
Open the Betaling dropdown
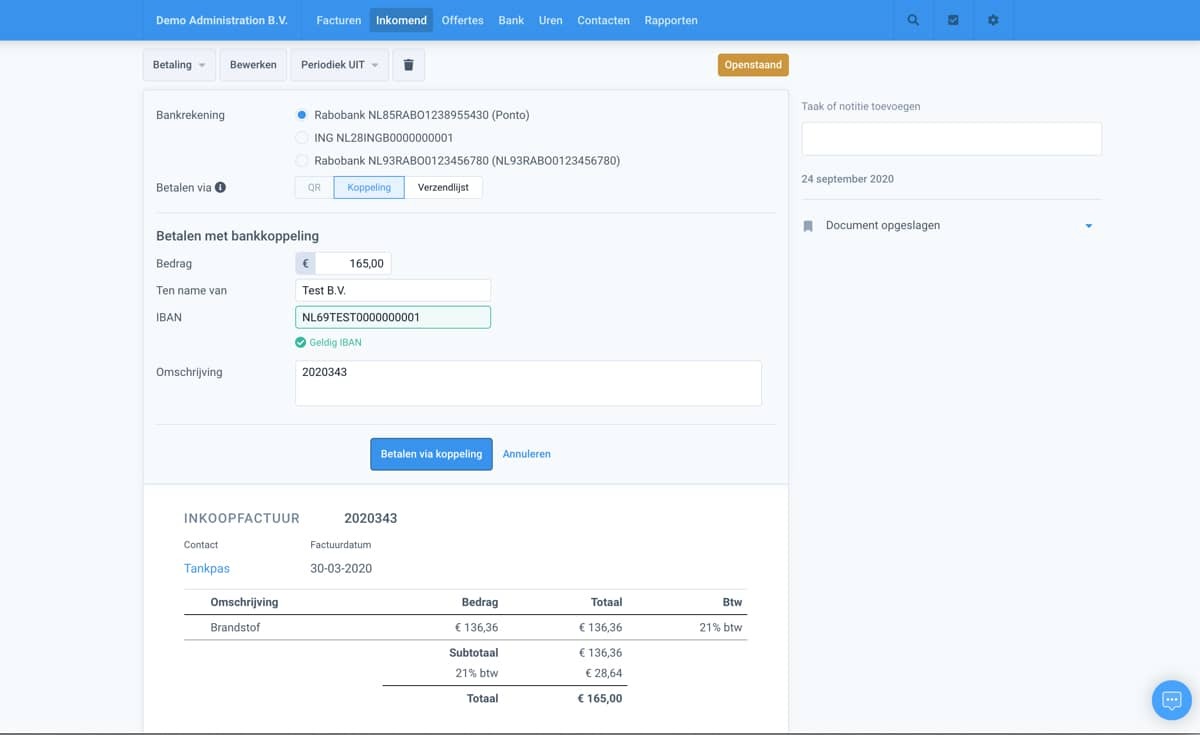(179, 65)
